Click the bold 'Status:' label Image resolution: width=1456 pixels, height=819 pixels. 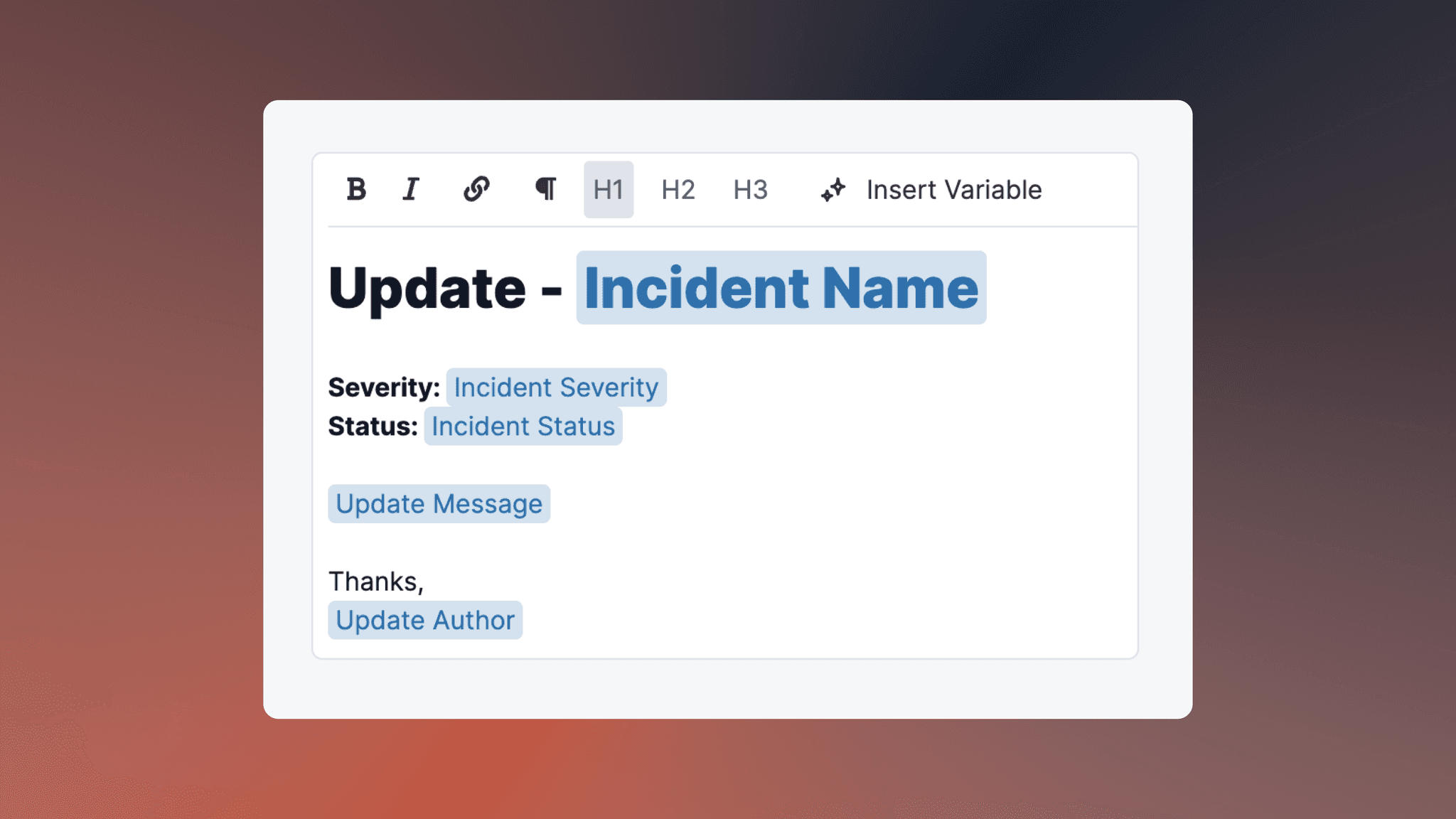pyautogui.click(x=373, y=426)
